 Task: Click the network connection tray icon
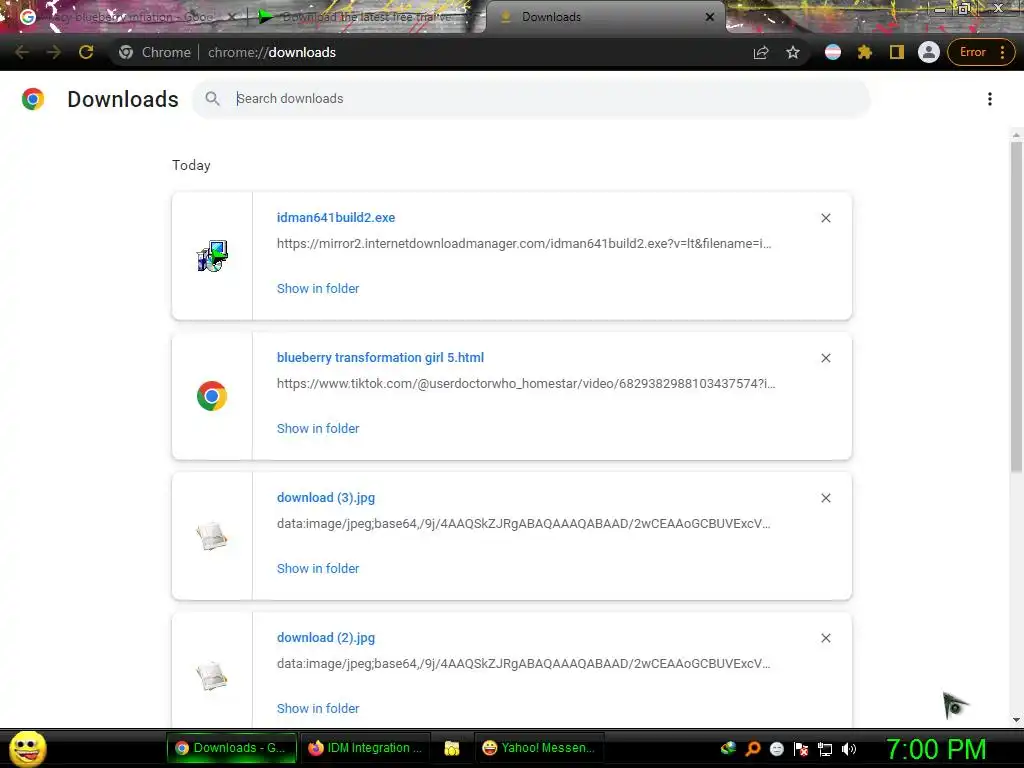[825, 749]
